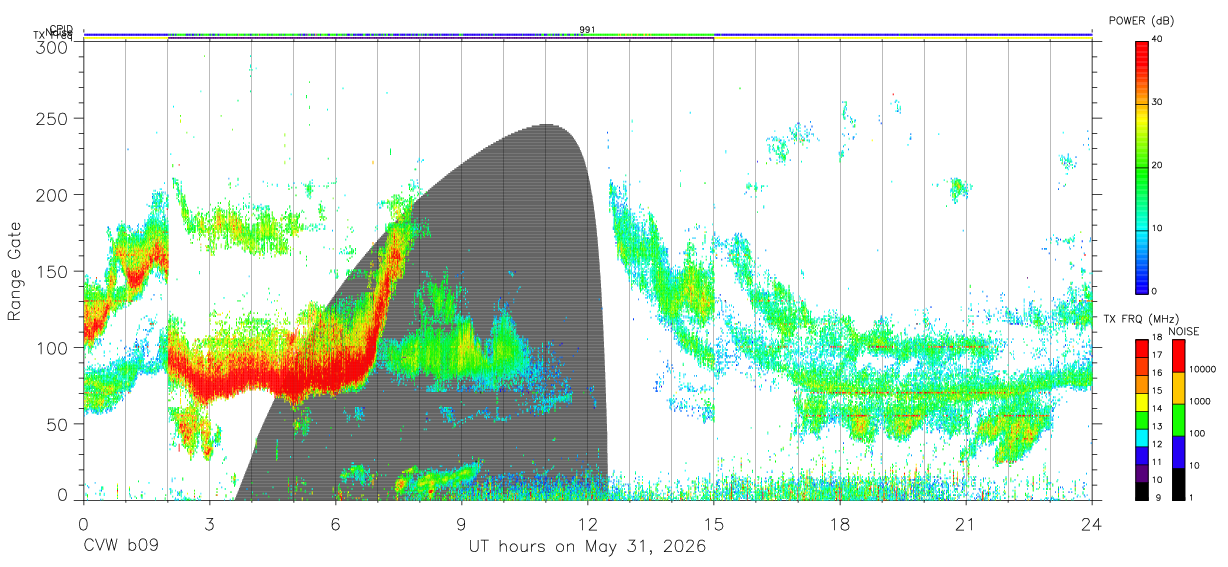Select the 20 label on power scale
The image size is (1228, 567).
click(1158, 166)
